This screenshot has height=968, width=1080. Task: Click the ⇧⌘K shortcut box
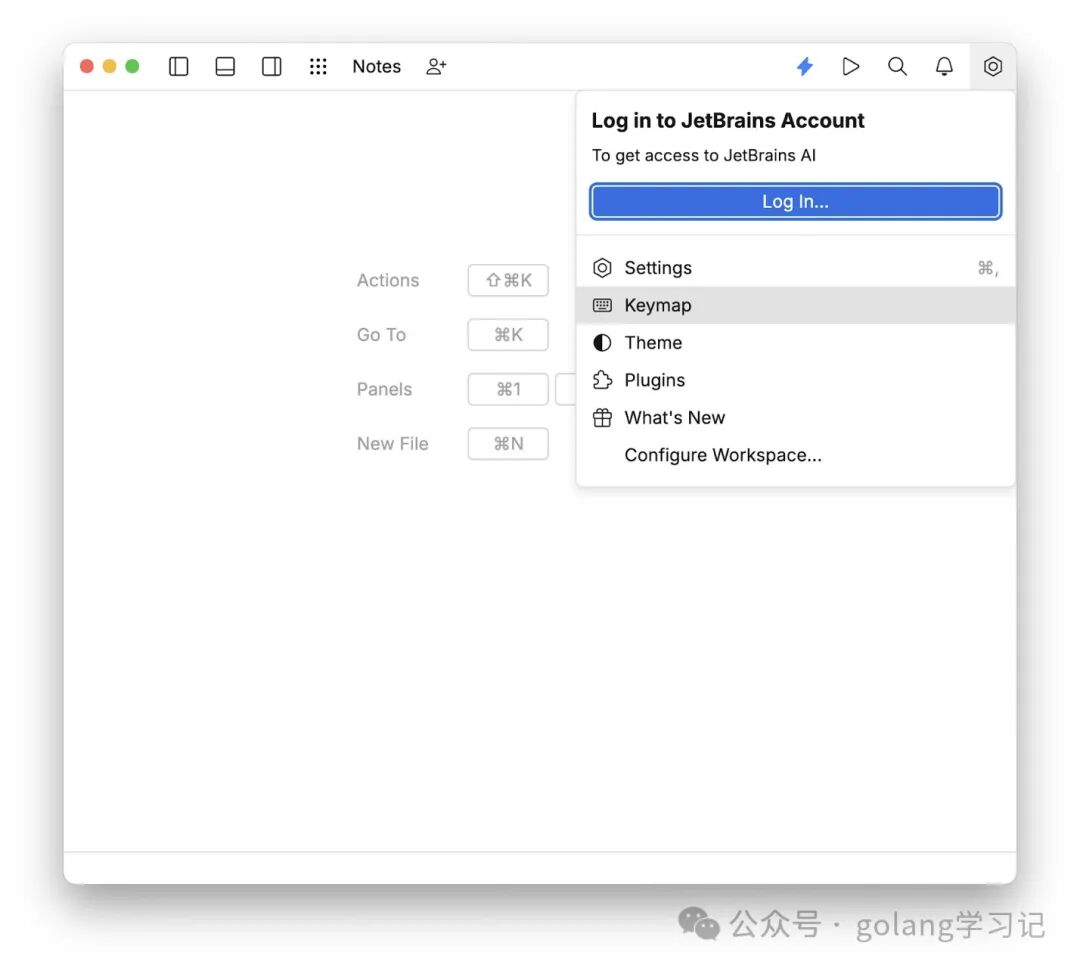click(x=508, y=280)
